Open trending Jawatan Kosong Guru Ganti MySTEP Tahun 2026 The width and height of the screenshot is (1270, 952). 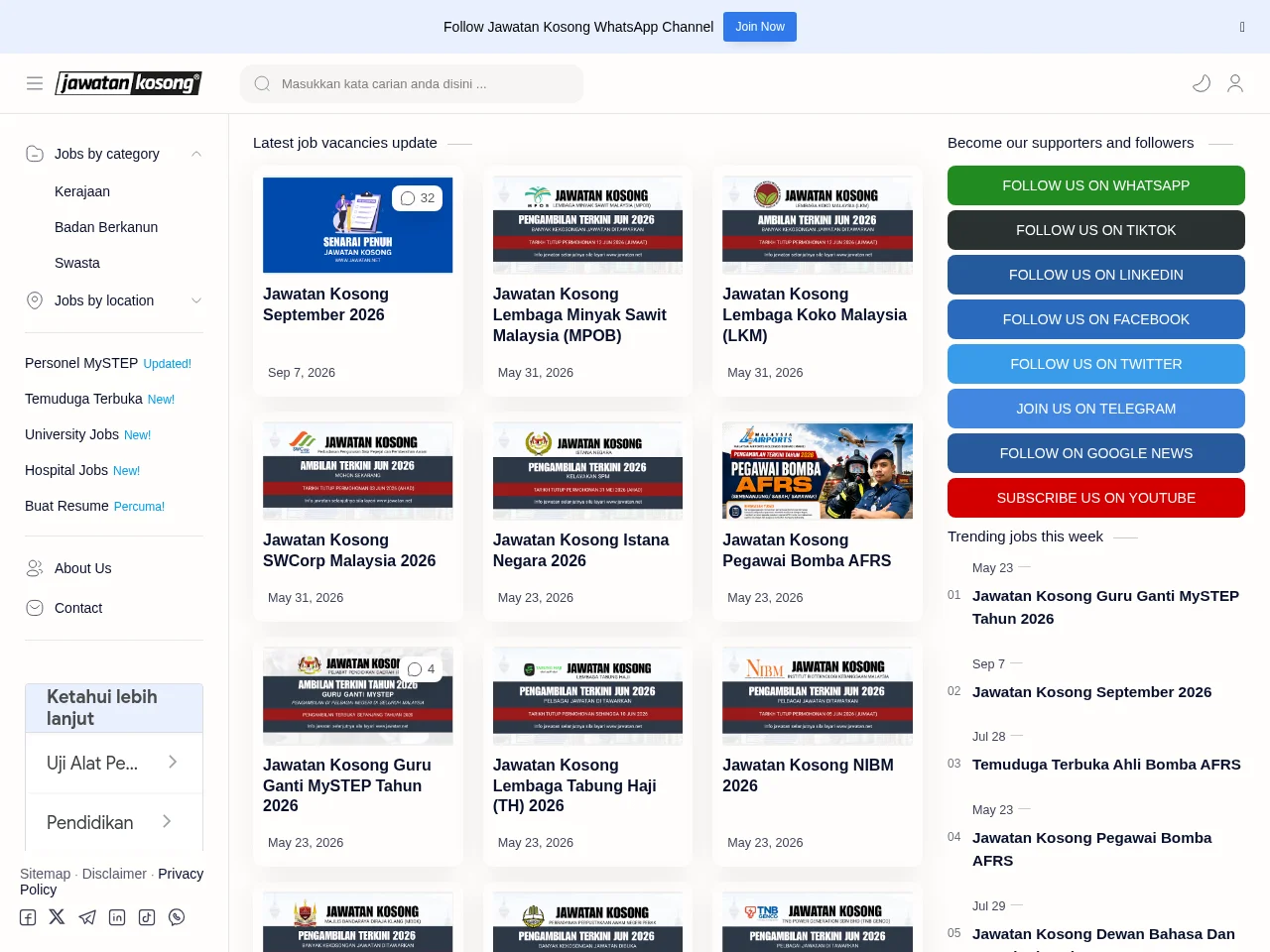tap(1105, 607)
